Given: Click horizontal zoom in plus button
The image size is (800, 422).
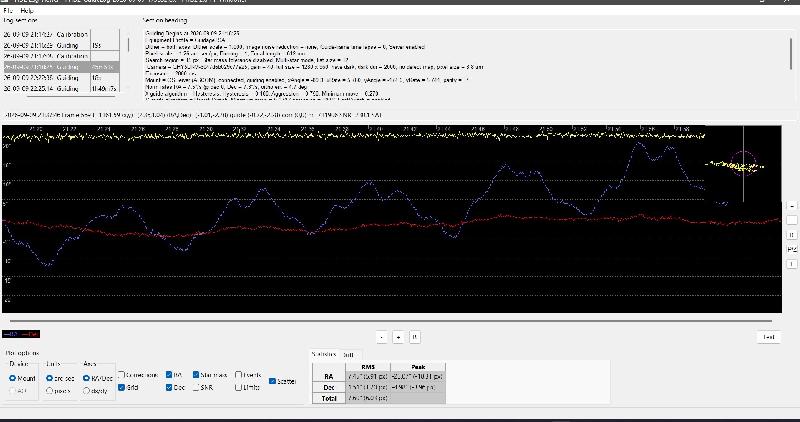Looking at the screenshot, I should 398,337.
